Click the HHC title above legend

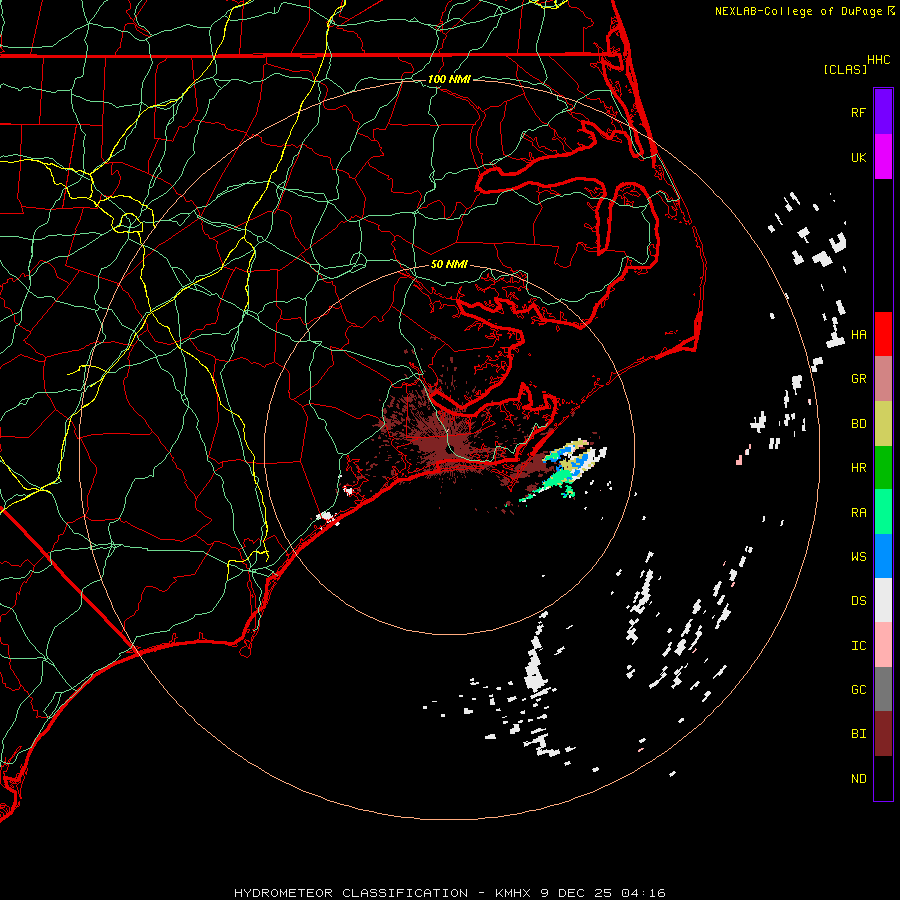tap(878, 60)
